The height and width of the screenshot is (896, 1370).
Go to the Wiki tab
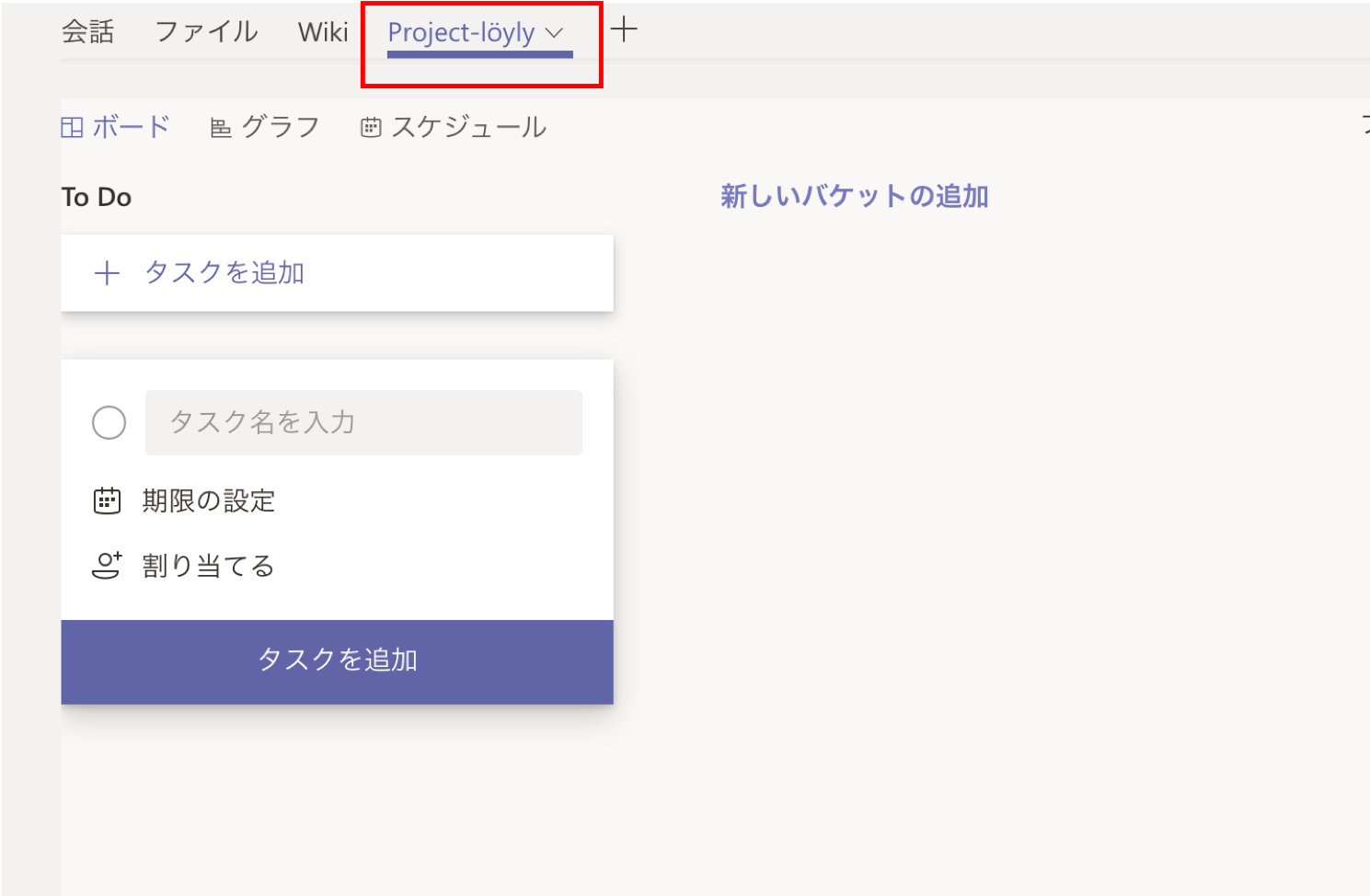[323, 32]
